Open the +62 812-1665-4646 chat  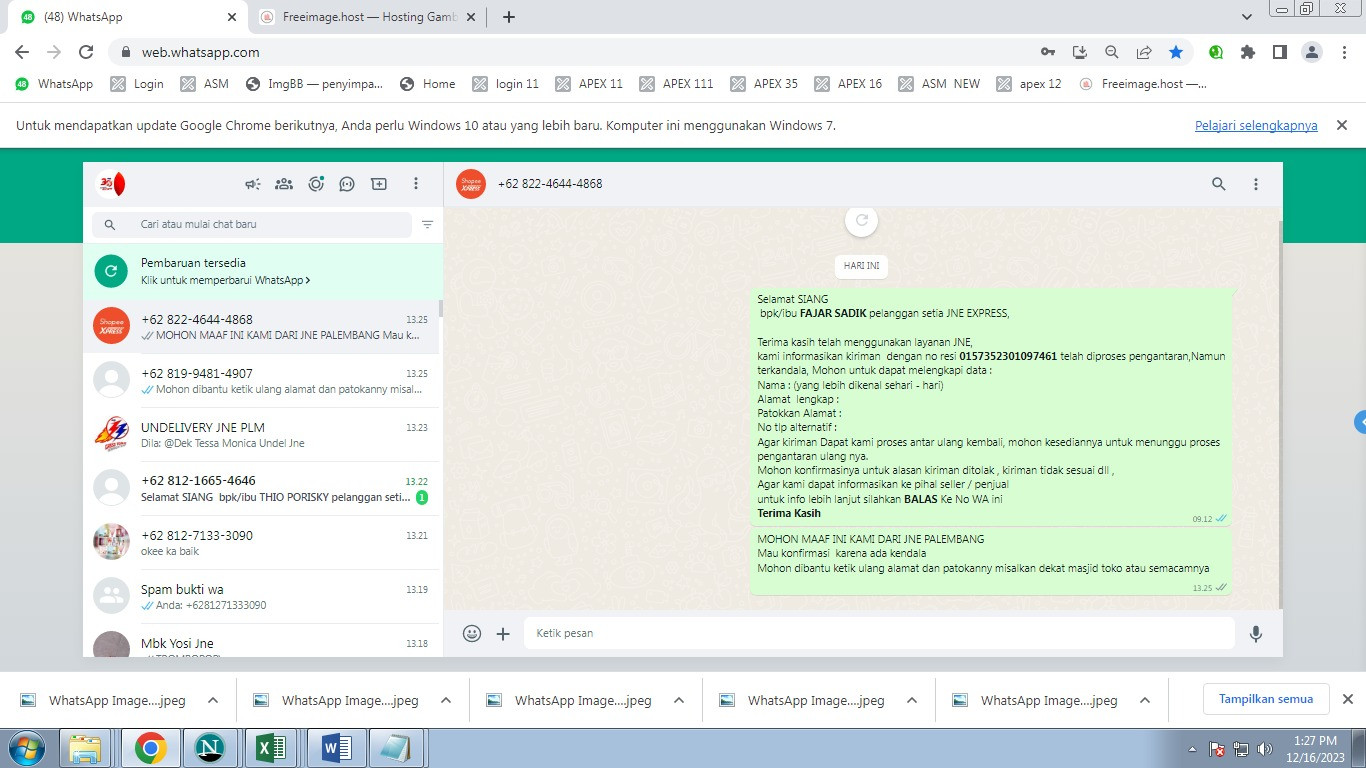pyautogui.click(x=262, y=489)
